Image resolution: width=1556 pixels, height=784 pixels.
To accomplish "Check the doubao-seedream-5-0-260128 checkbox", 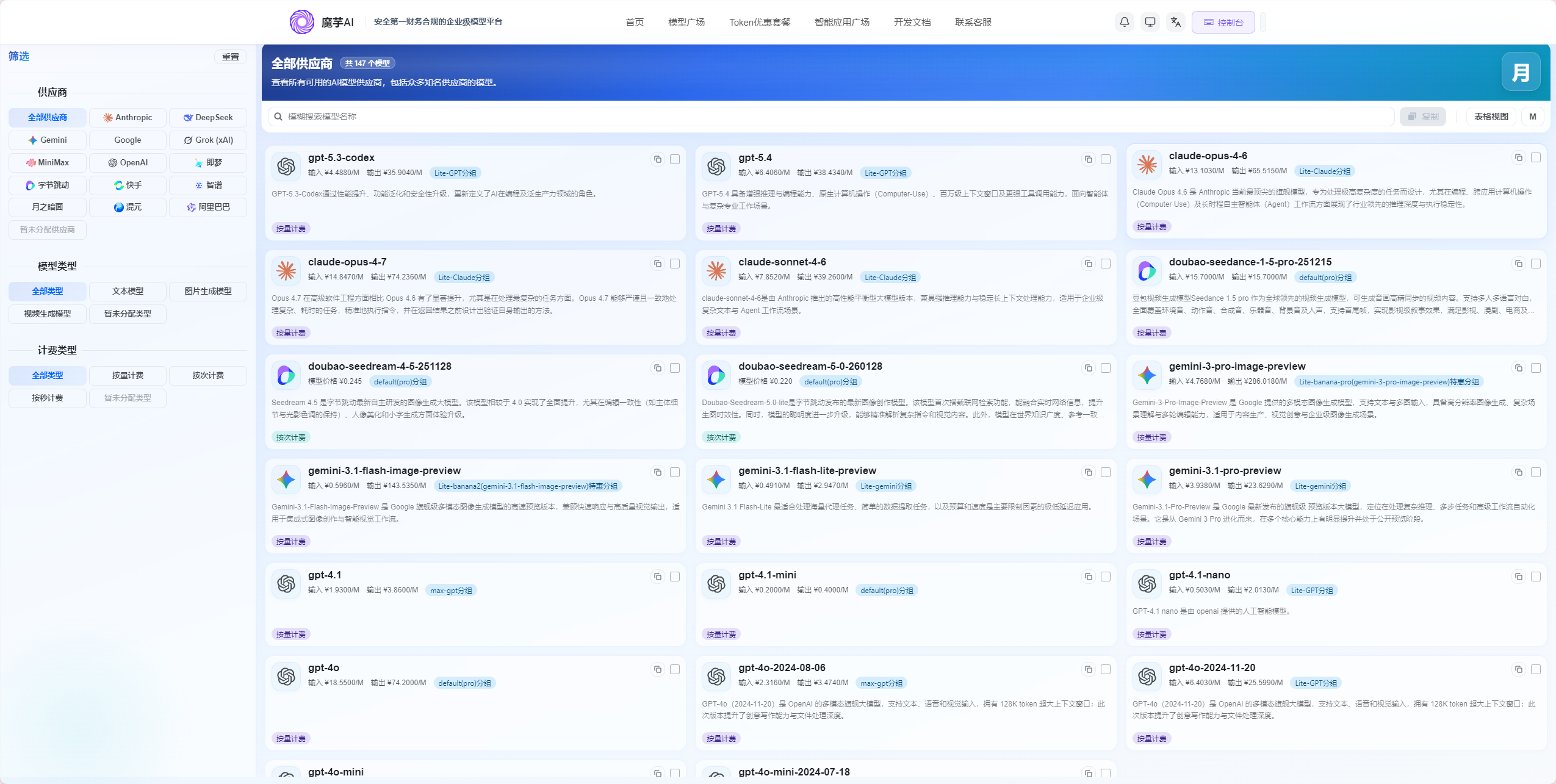I will [1105, 368].
